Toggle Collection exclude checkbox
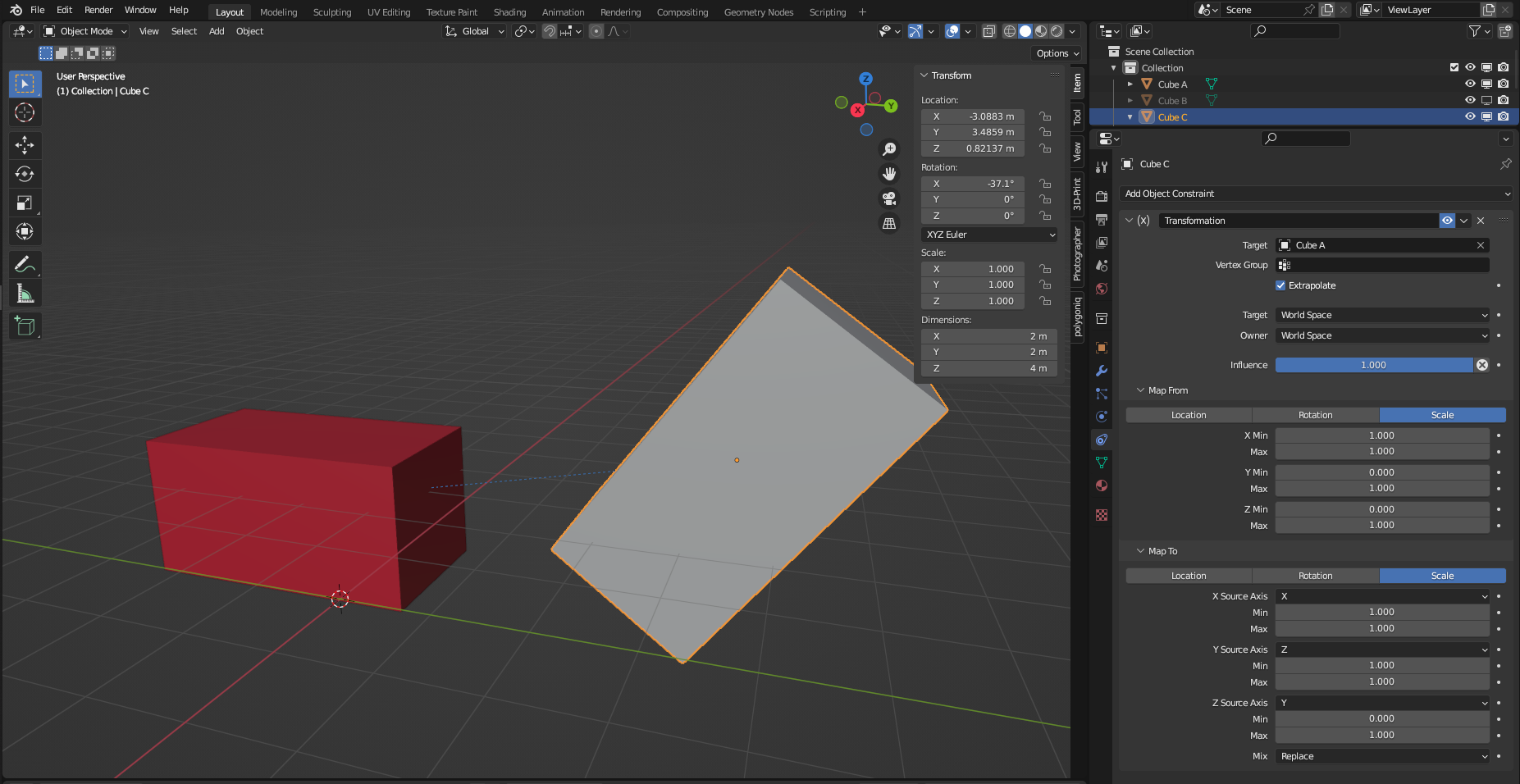Screen dimensions: 1520x784 (x=1454, y=67)
